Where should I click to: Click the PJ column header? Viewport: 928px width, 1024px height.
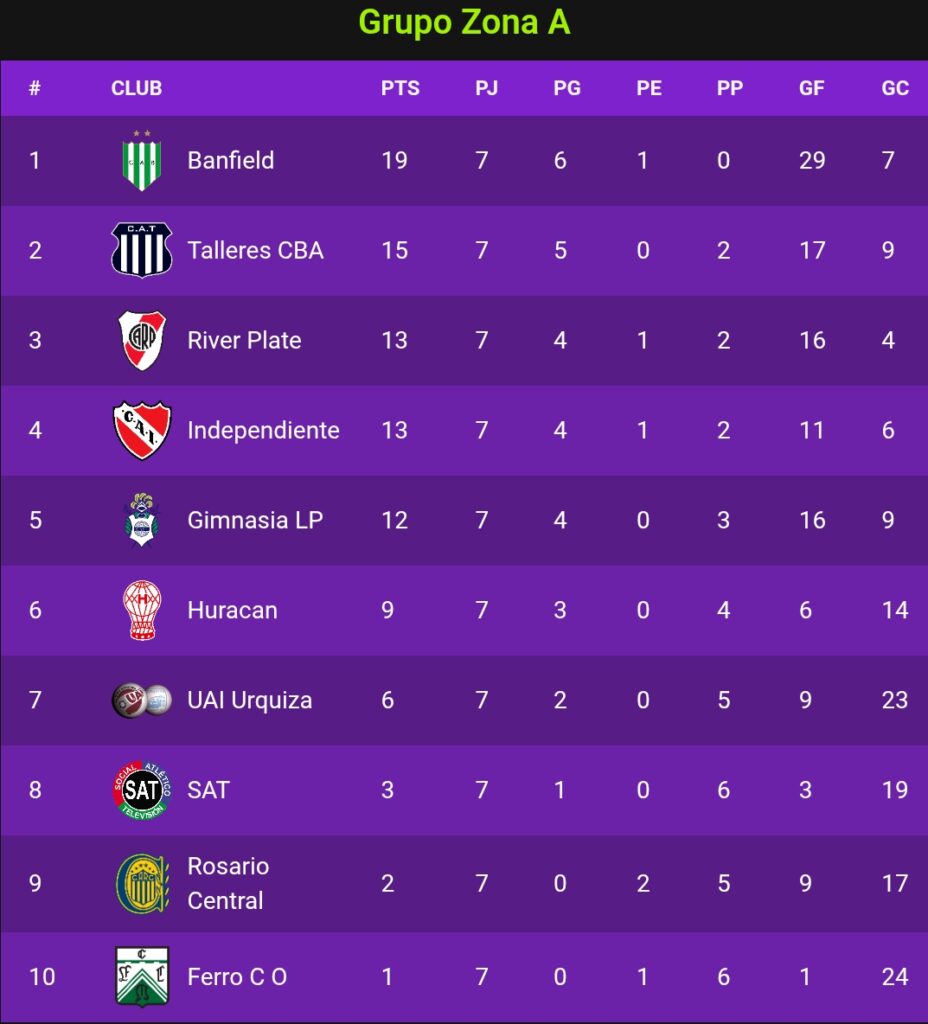pos(487,88)
